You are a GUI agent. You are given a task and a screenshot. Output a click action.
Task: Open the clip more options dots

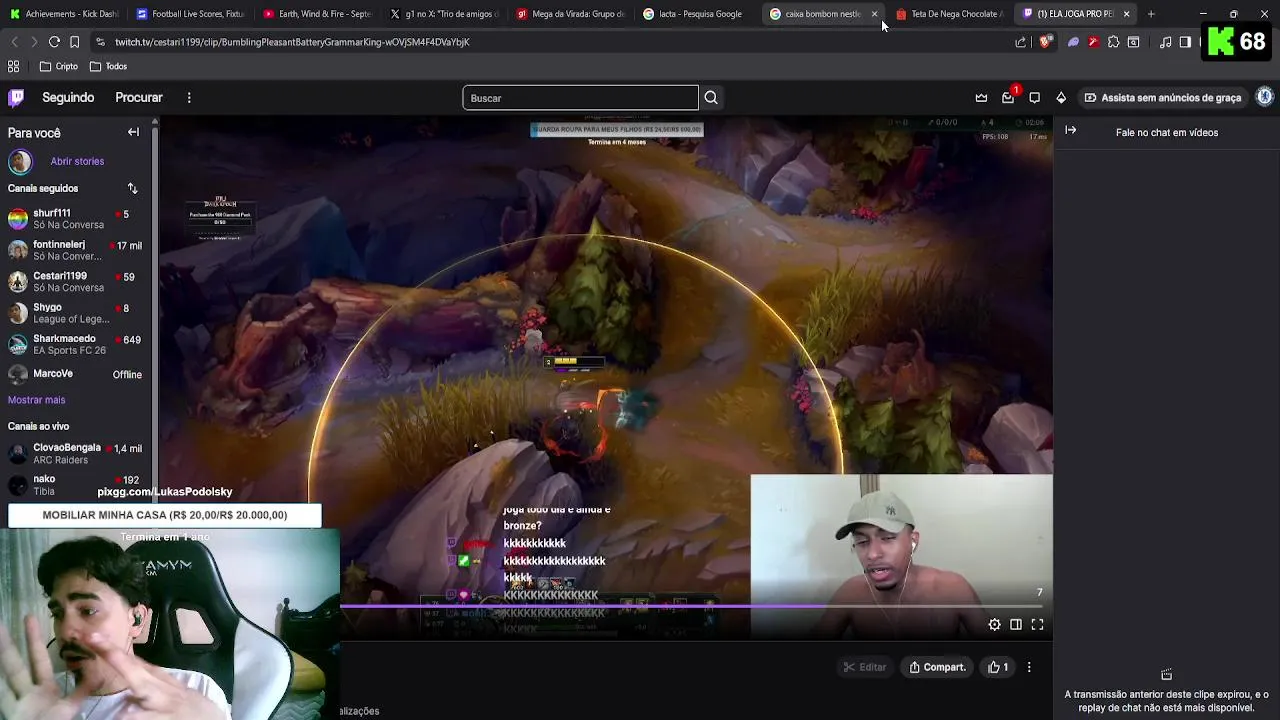[x=1029, y=667]
